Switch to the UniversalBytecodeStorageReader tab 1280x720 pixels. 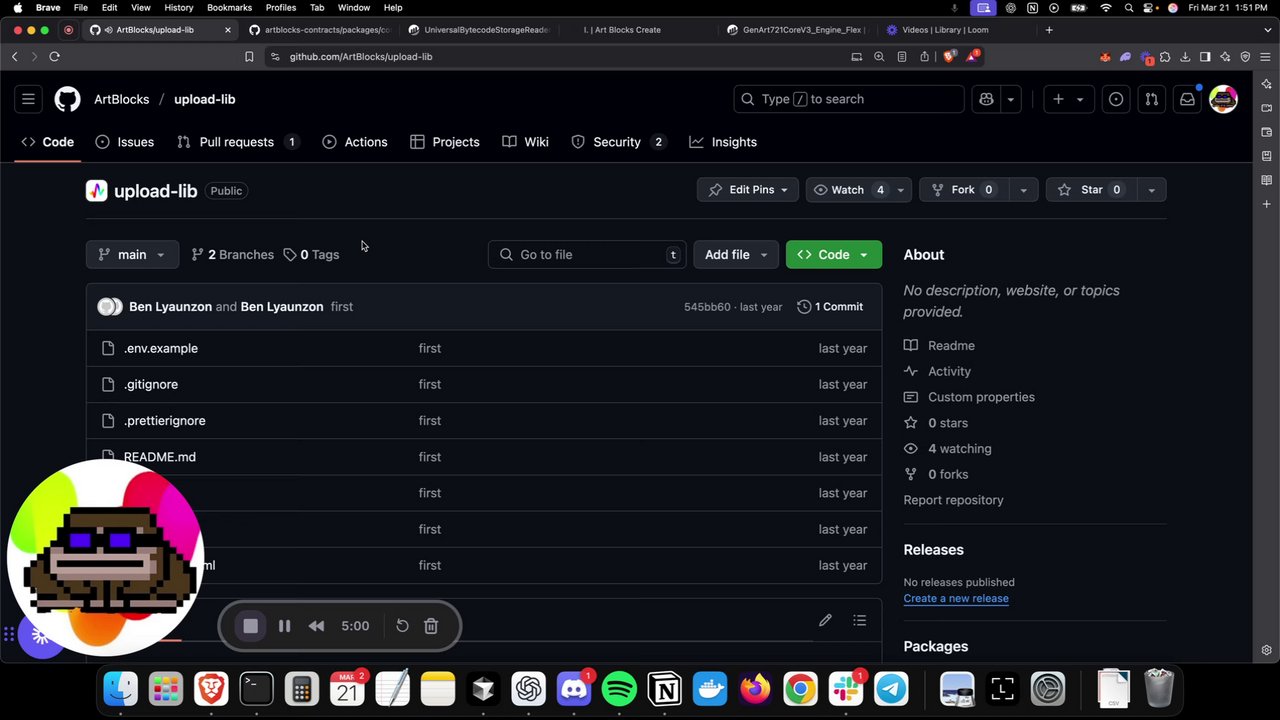(480, 30)
